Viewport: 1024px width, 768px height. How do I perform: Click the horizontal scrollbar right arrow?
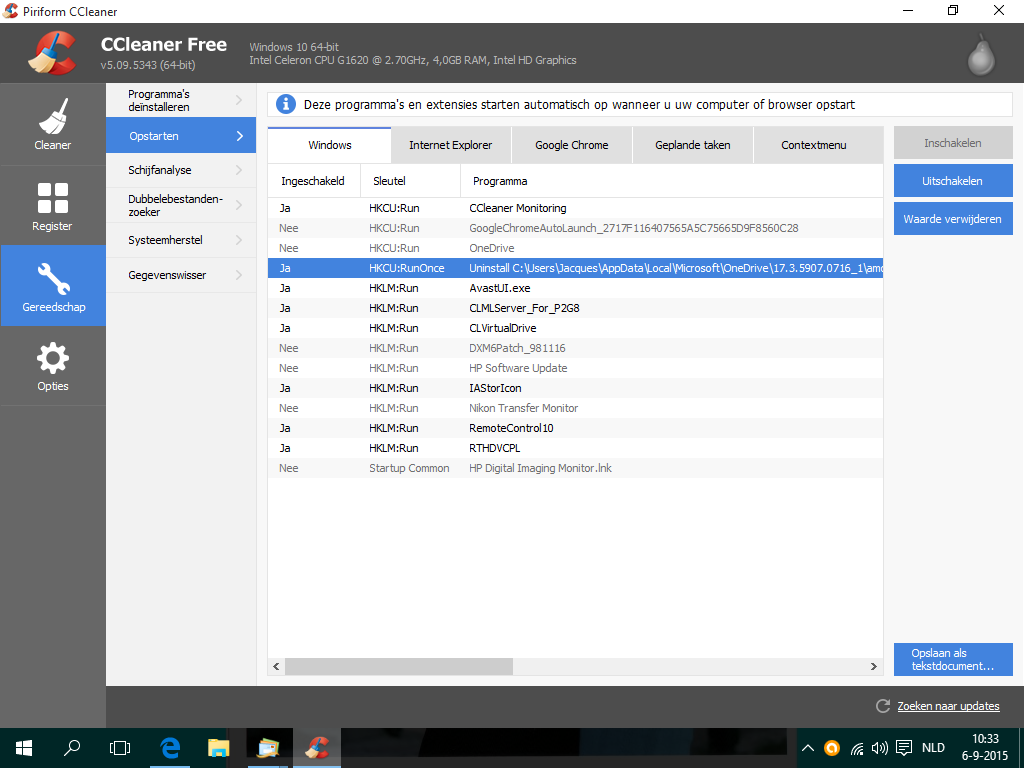(x=875, y=666)
